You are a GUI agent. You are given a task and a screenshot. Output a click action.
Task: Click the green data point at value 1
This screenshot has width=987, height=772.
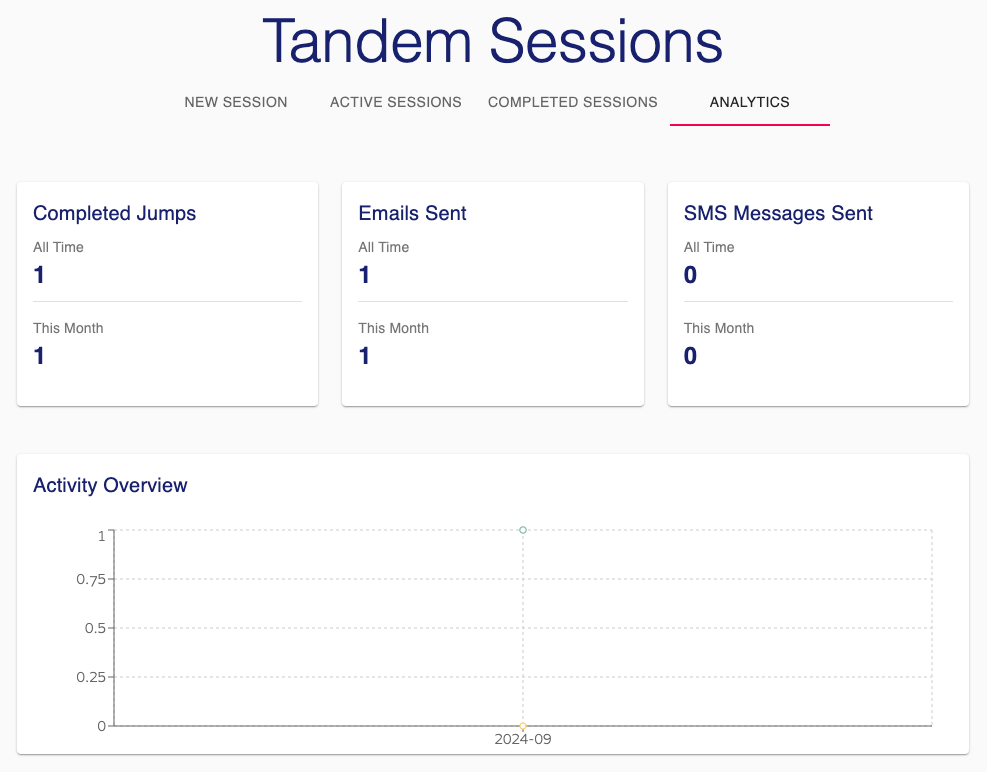(x=523, y=530)
